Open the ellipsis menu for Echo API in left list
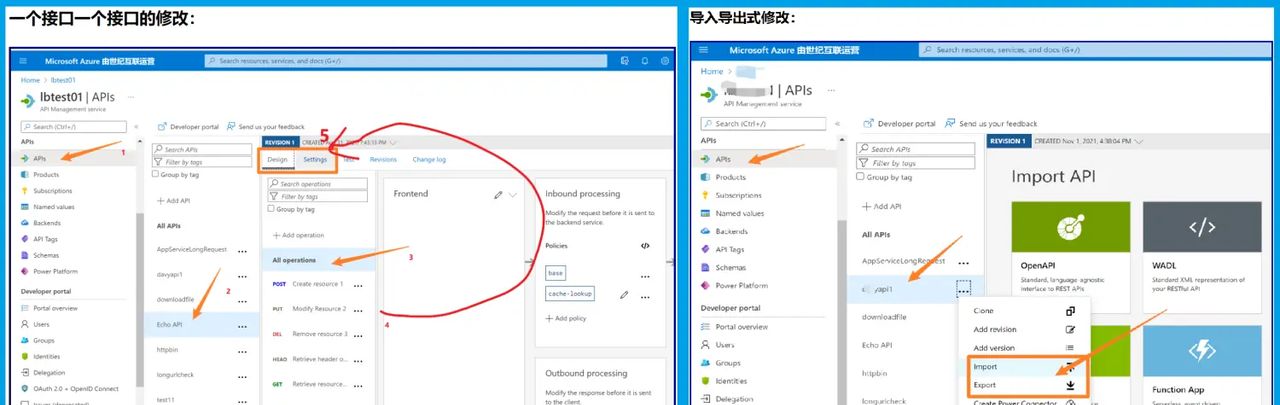The width and height of the screenshot is (1280, 405). [242, 325]
